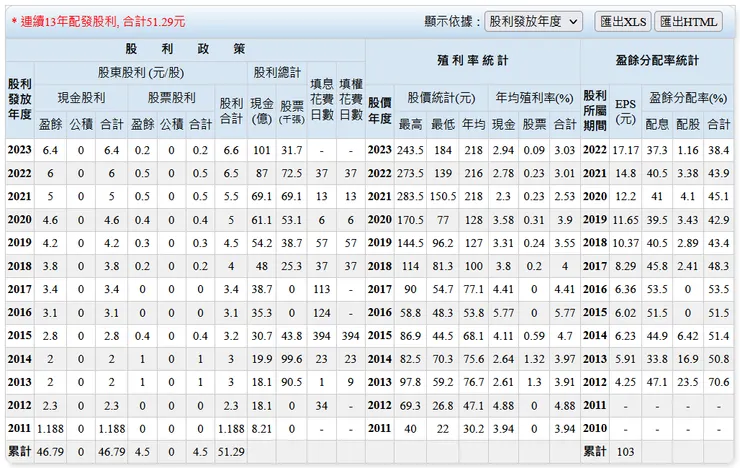The width and height of the screenshot is (740, 468).
Task: Open the 股利發放年度 display basis dropdown
Action: [533, 22]
